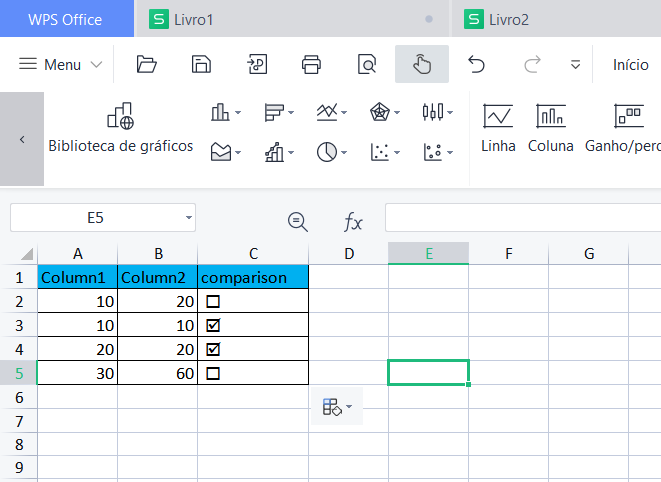Select the Column1 header cell
661x482 pixels.
[78, 277]
